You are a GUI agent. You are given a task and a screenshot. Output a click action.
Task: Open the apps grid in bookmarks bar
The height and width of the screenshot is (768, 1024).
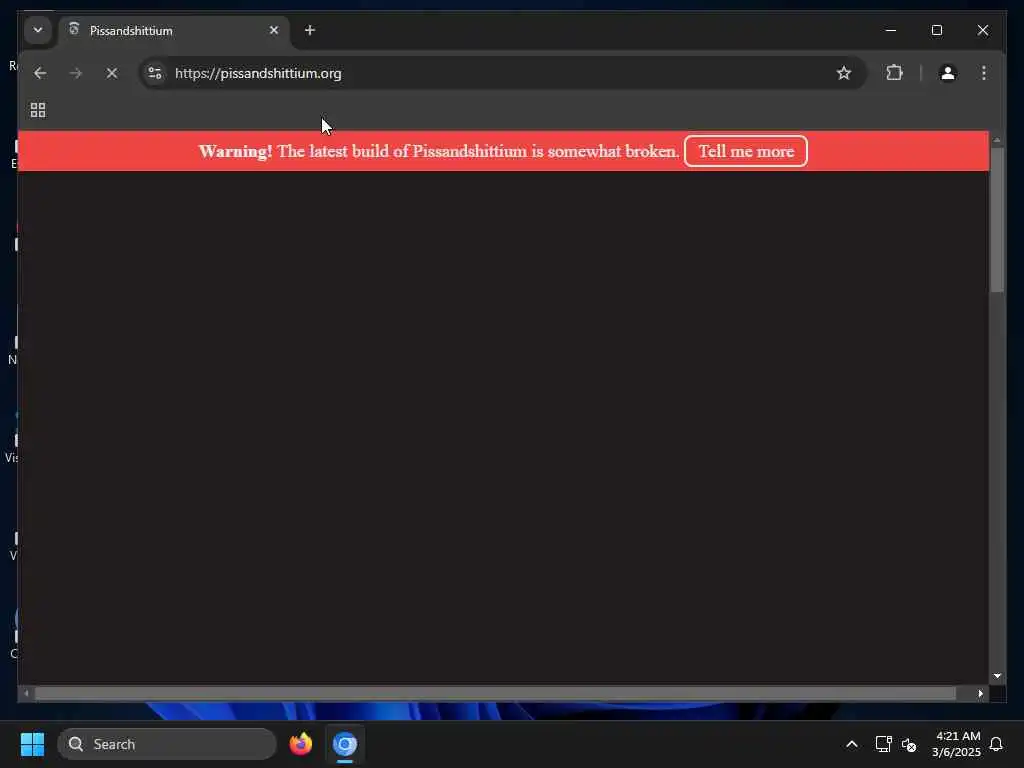click(38, 110)
